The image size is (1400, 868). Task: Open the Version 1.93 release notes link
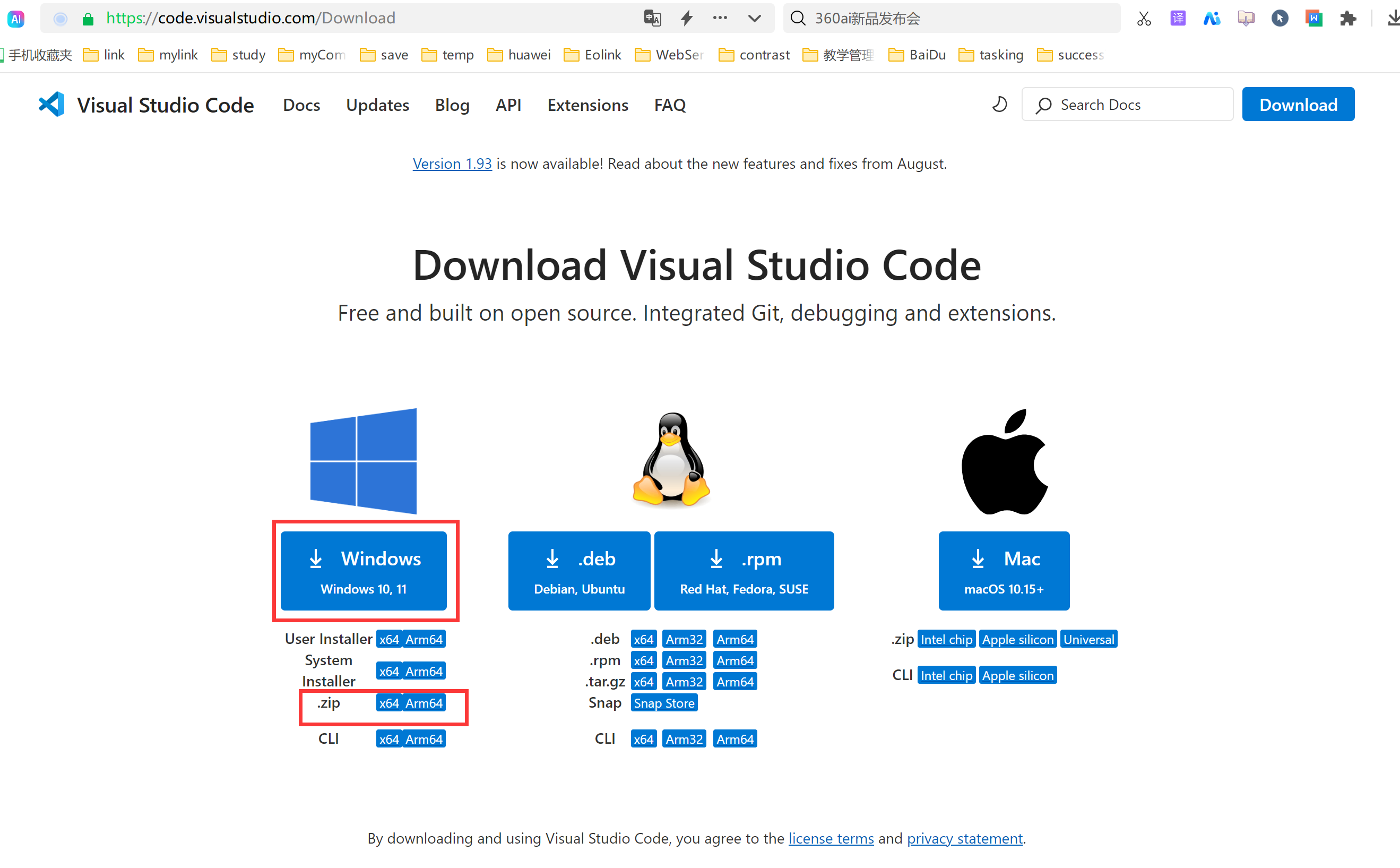click(x=452, y=164)
